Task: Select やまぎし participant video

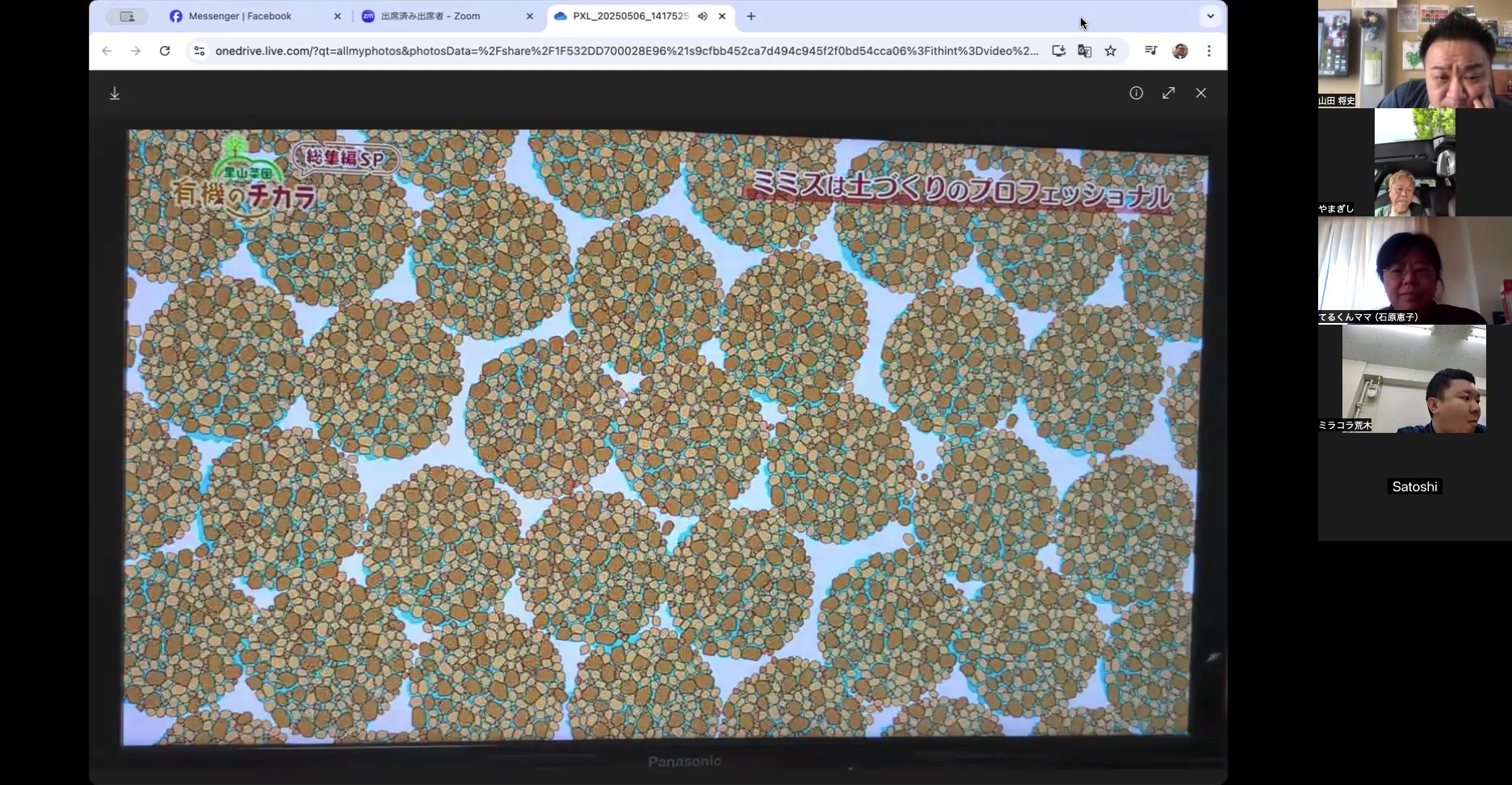Action: tap(1414, 162)
